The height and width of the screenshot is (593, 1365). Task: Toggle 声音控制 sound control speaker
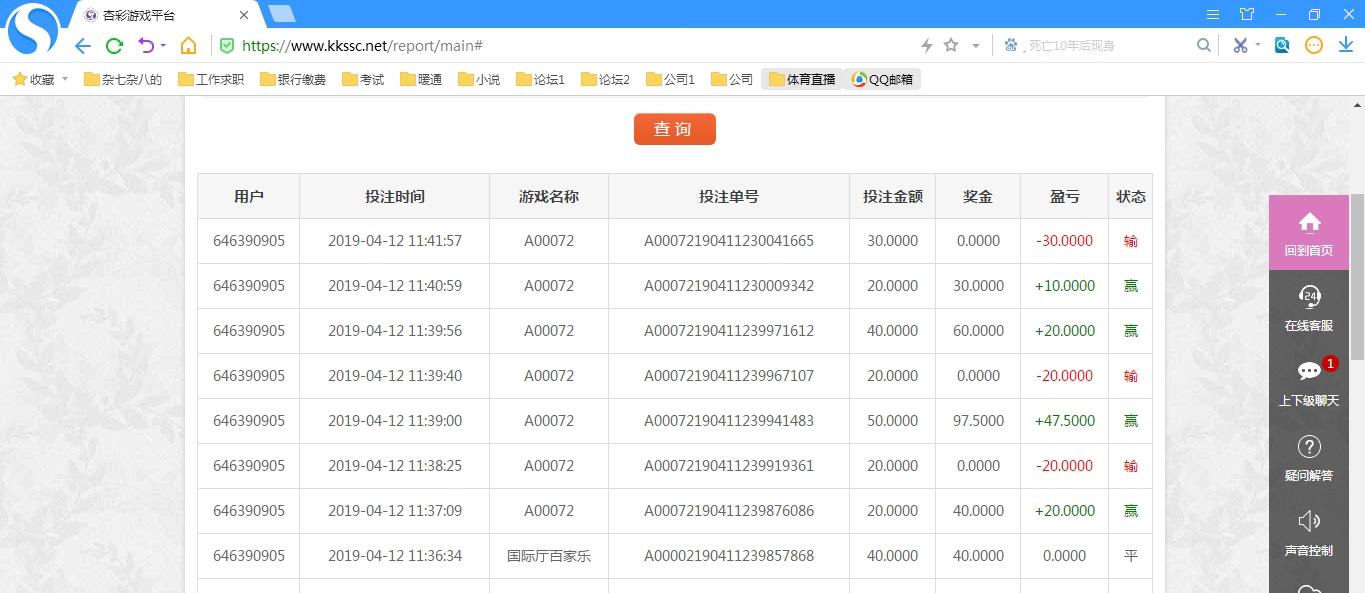coord(1308,532)
